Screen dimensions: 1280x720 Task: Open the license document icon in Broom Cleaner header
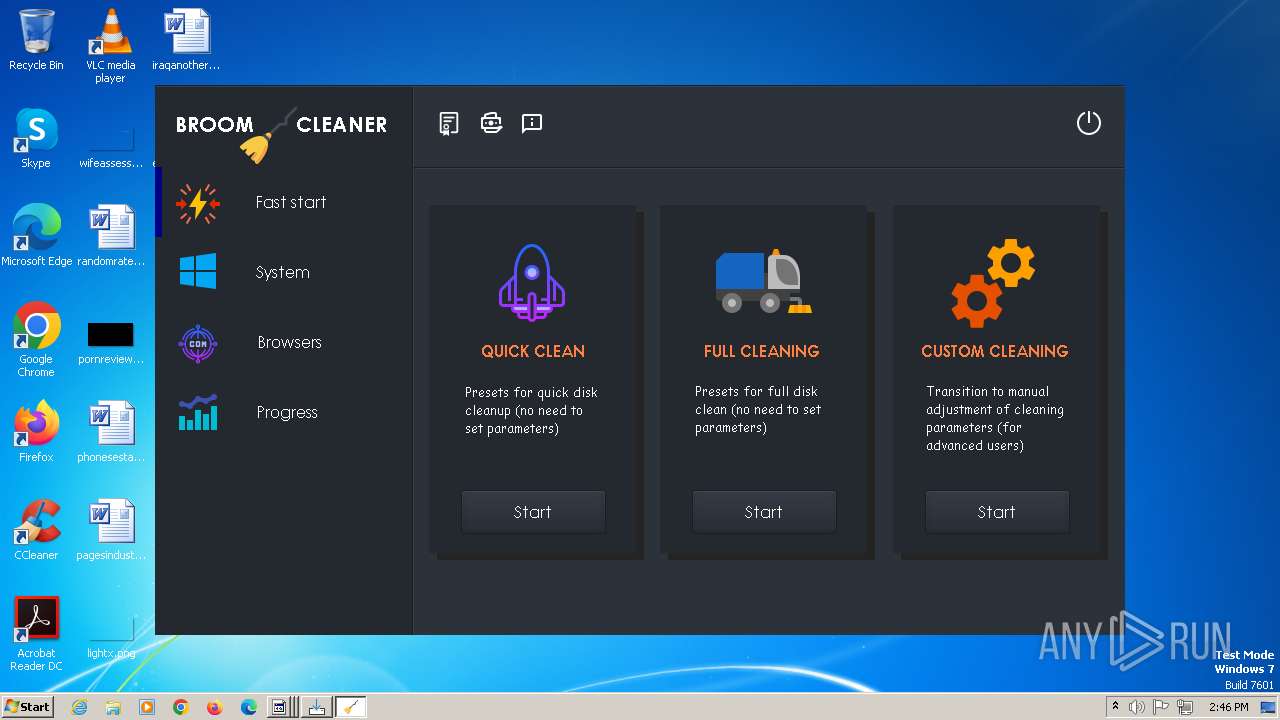click(x=449, y=123)
